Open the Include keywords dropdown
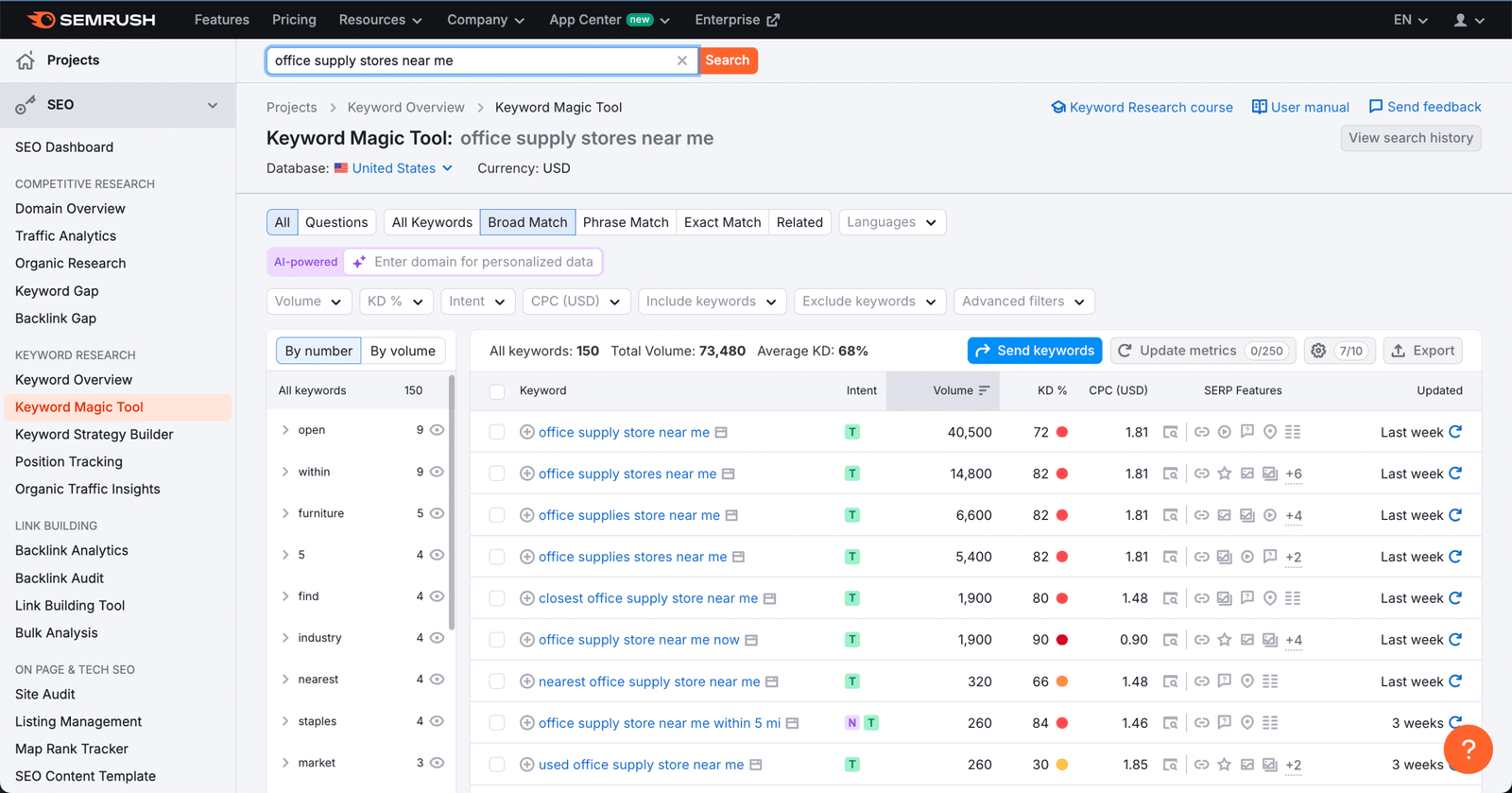The width and height of the screenshot is (1512, 793). click(712, 302)
